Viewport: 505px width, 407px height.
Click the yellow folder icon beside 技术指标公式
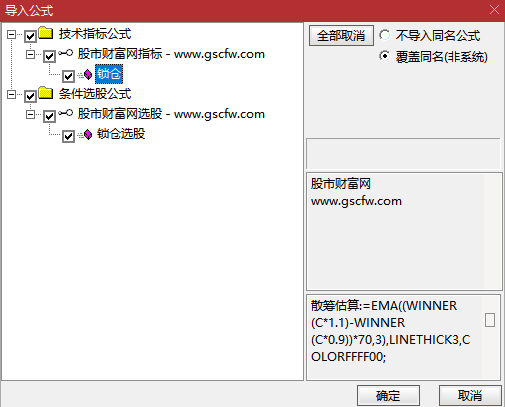45,33
